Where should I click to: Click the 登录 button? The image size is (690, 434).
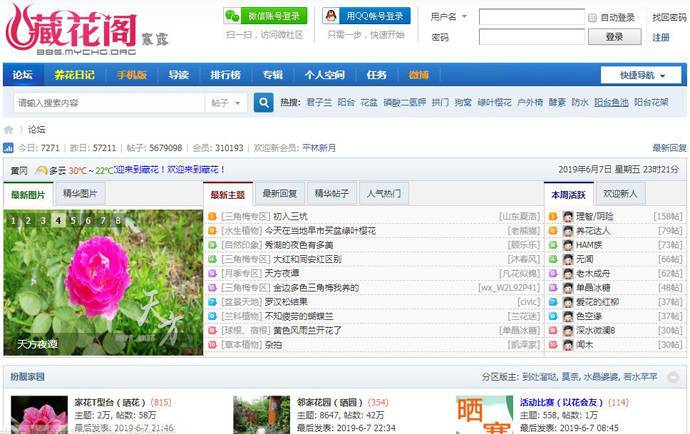pos(614,37)
